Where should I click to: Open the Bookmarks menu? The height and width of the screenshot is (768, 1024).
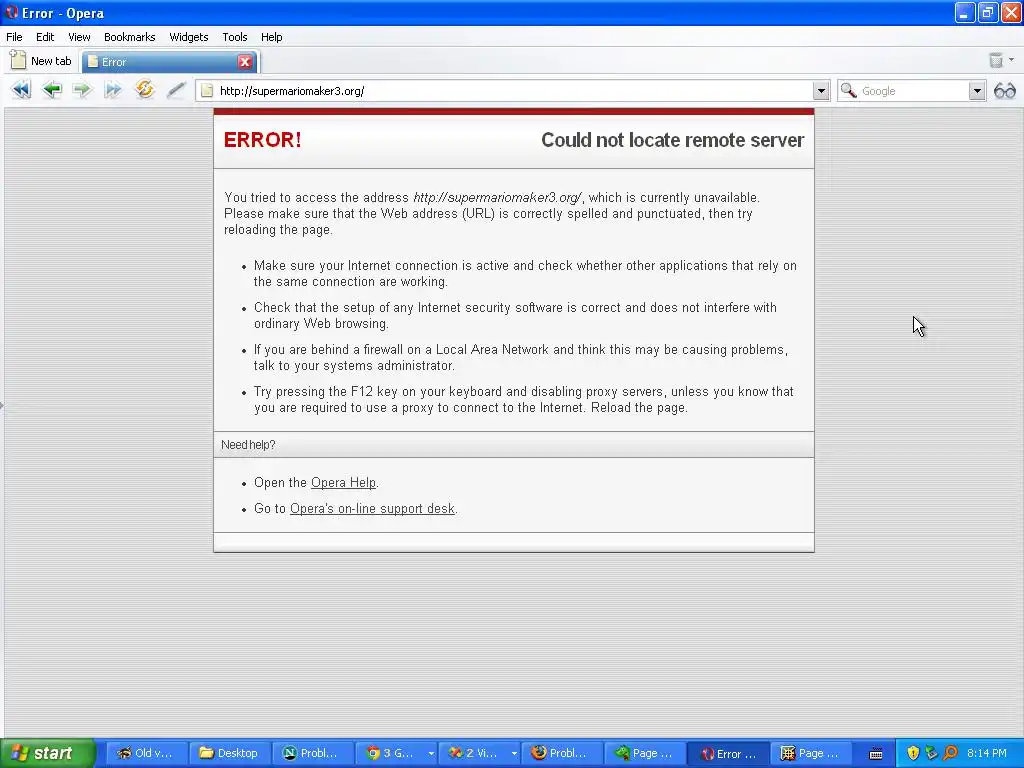129,37
